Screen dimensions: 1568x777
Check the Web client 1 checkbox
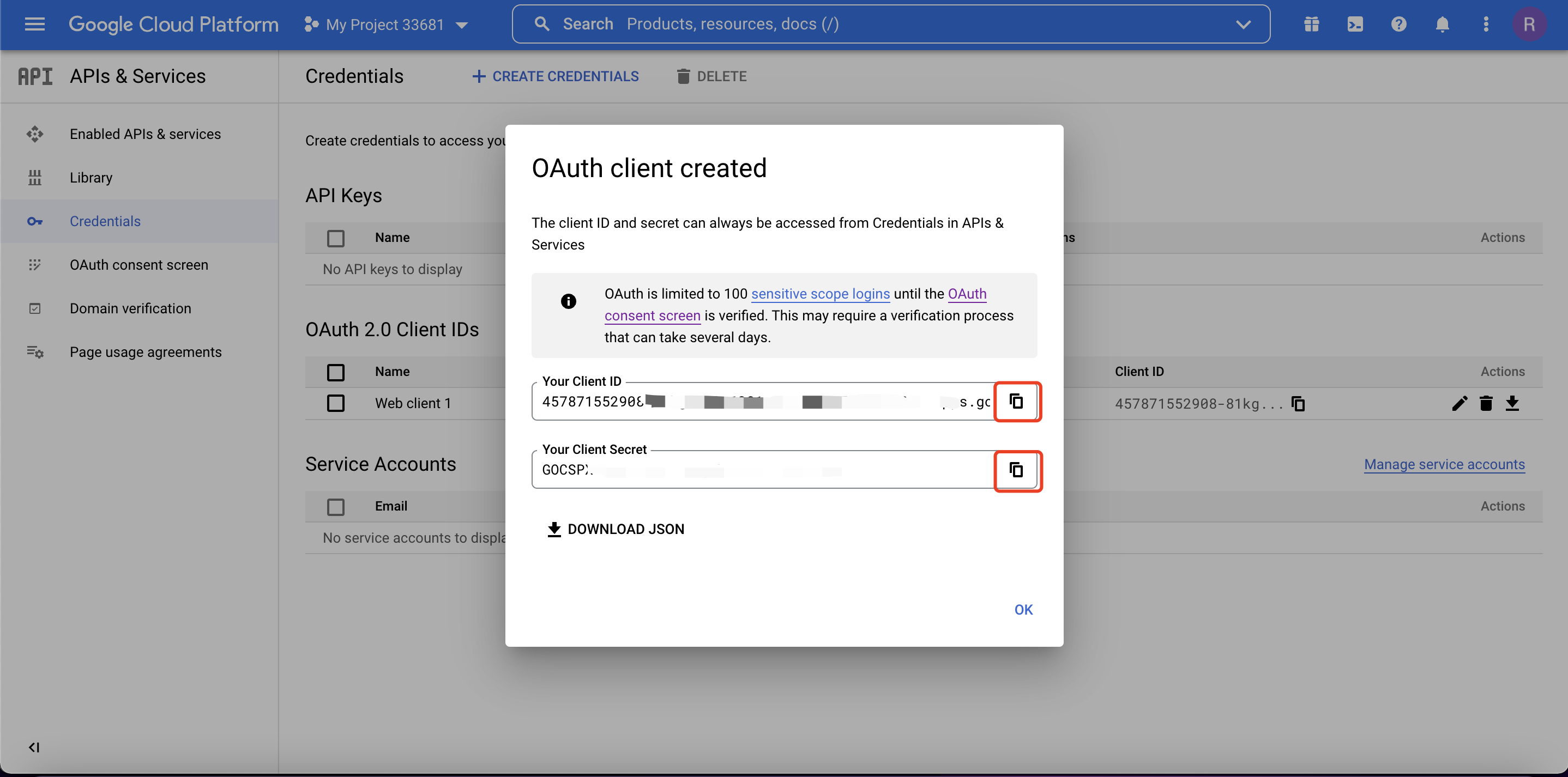click(335, 403)
